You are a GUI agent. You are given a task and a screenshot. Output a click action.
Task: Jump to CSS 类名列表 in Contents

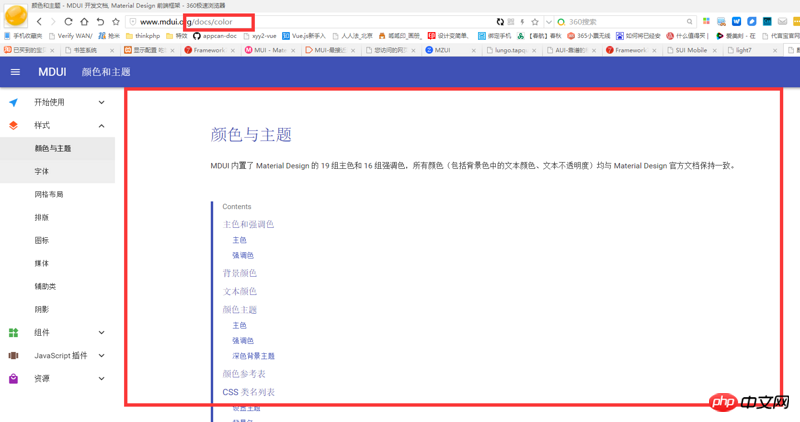(x=248, y=392)
